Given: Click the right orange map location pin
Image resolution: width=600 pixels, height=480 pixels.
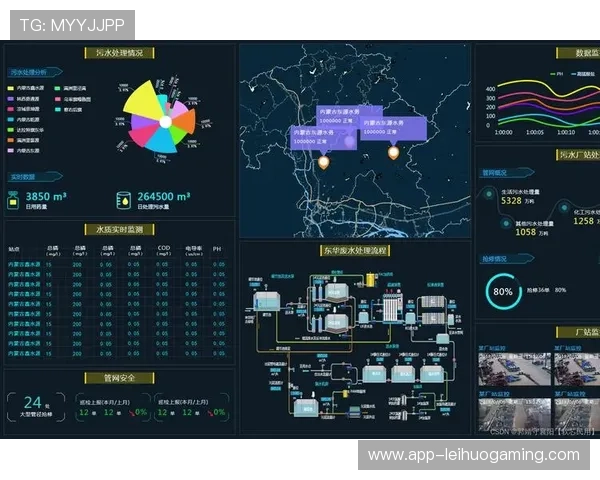Looking at the screenshot, I should click(x=393, y=152).
